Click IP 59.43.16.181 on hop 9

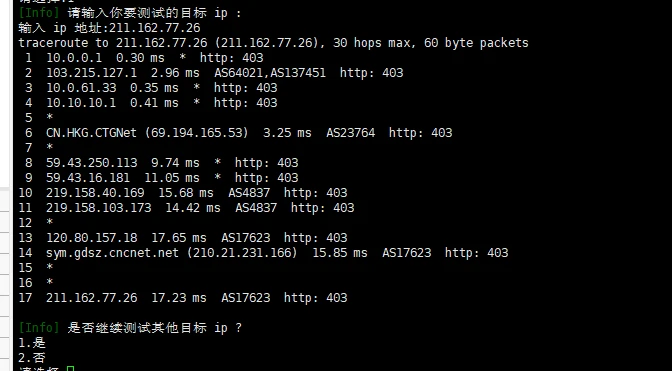[88, 178]
